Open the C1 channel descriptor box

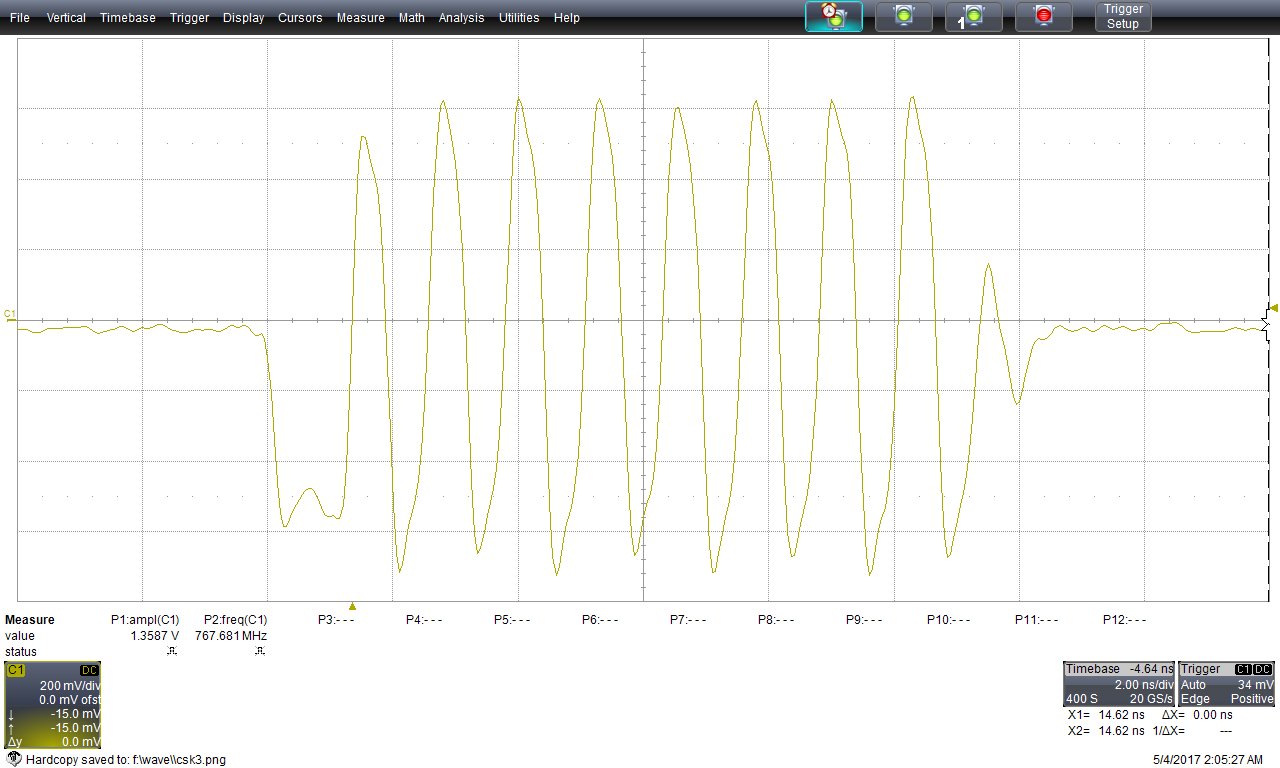point(52,705)
